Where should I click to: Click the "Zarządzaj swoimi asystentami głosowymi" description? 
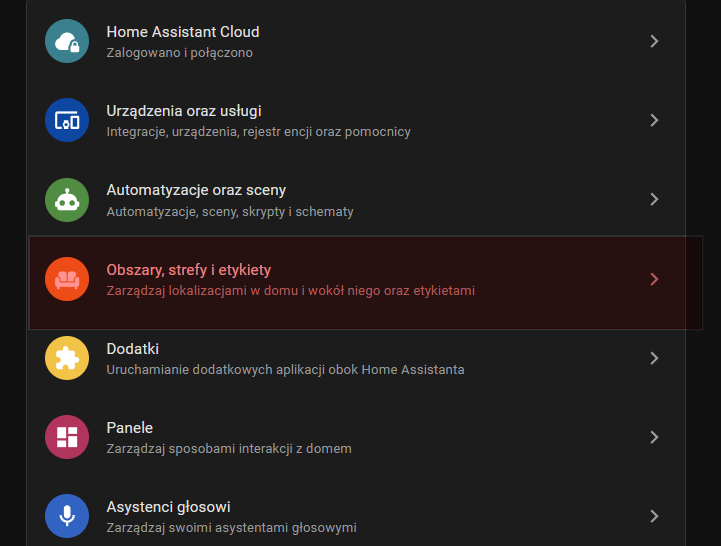(x=231, y=527)
